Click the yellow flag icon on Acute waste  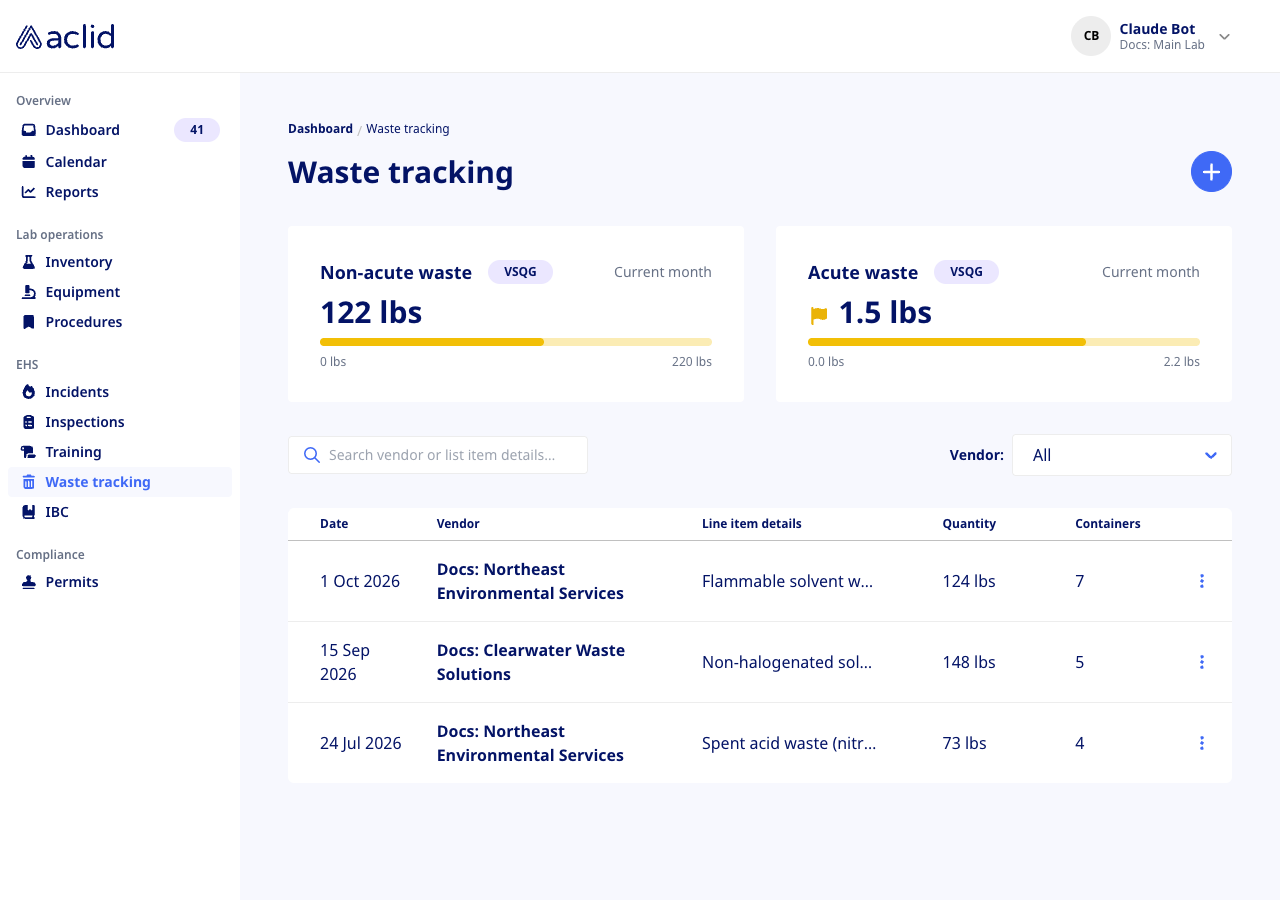(819, 315)
